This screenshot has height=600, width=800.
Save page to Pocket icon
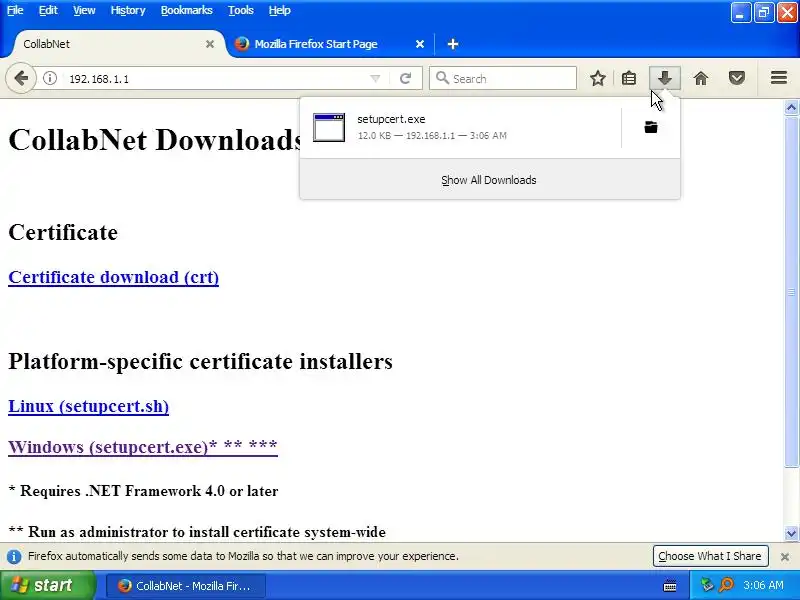737,79
